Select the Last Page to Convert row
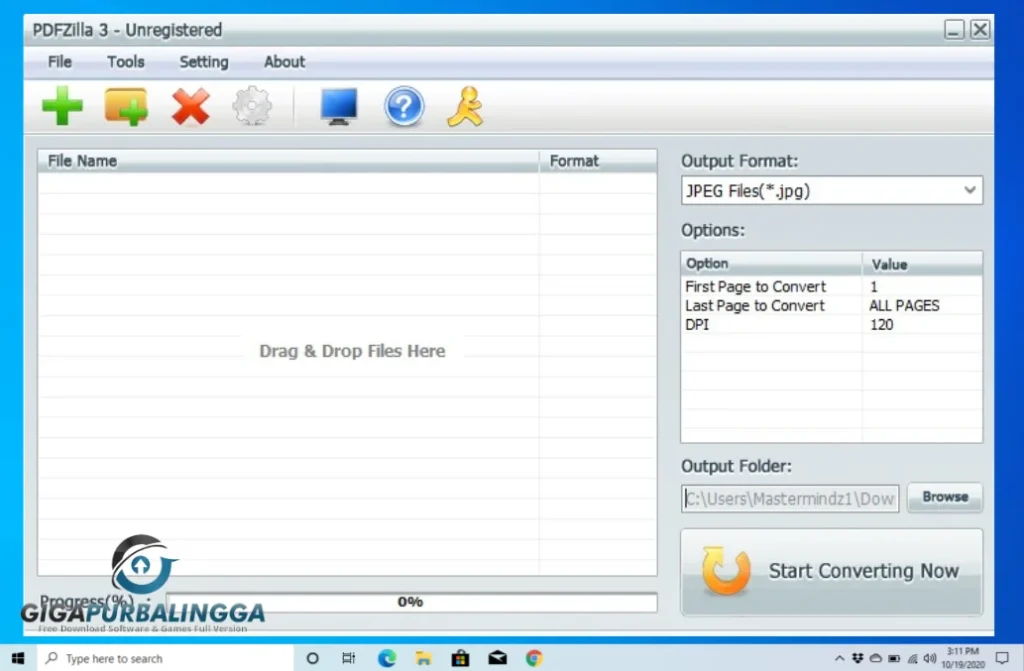The height and width of the screenshot is (671, 1024). coord(831,306)
